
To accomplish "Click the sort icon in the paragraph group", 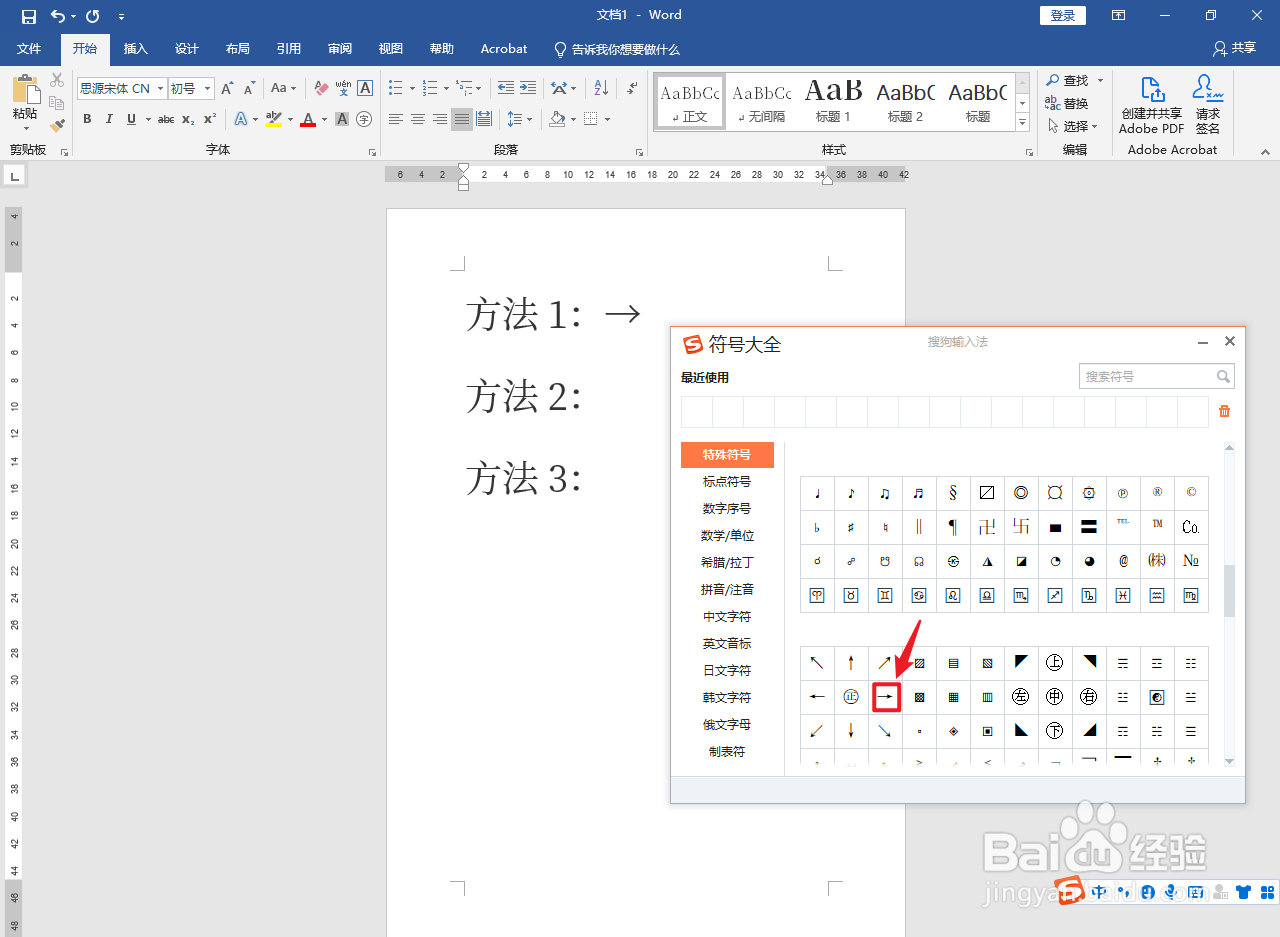I will click(601, 88).
